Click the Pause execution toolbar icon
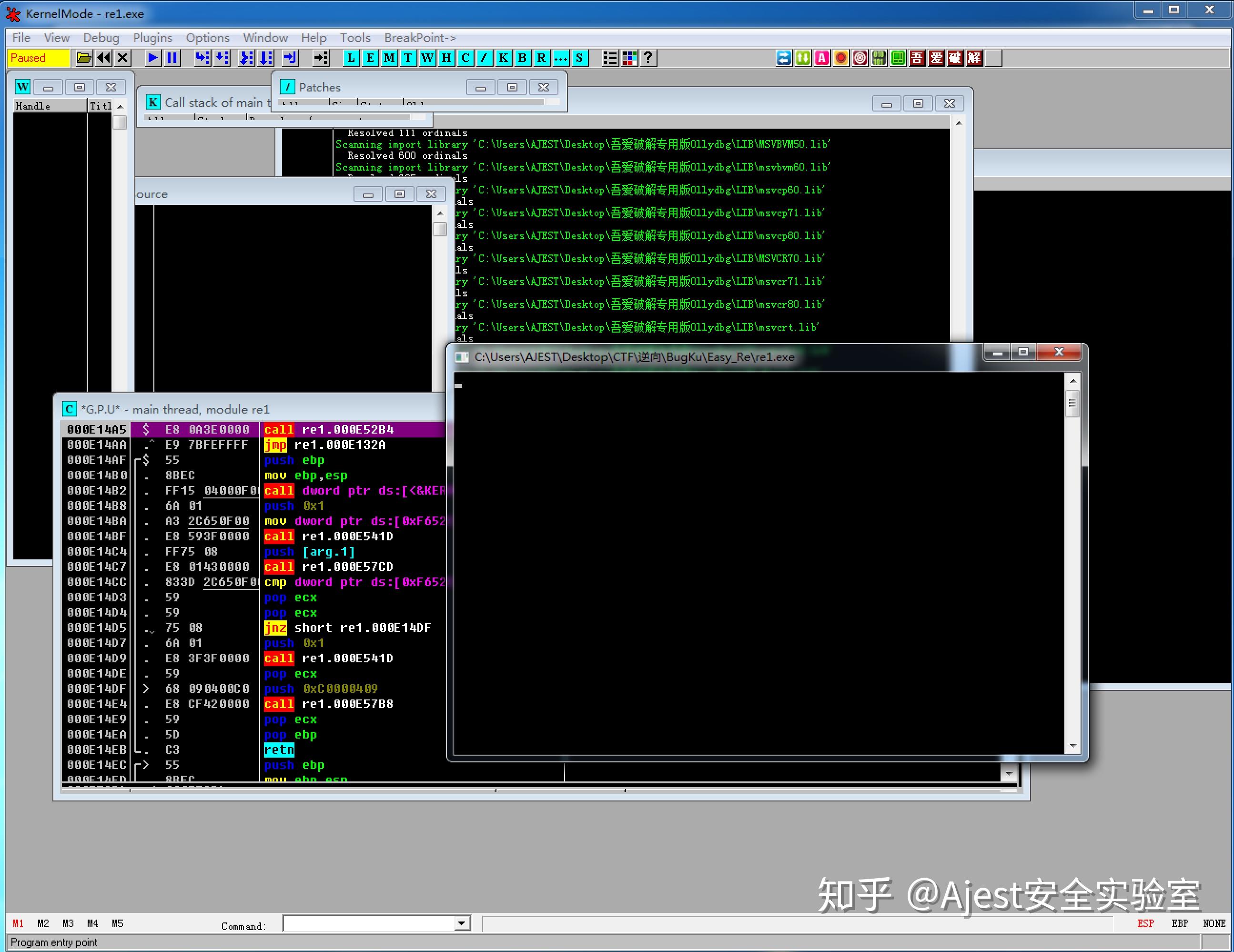Screen dimensions: 1234x952 172,58
